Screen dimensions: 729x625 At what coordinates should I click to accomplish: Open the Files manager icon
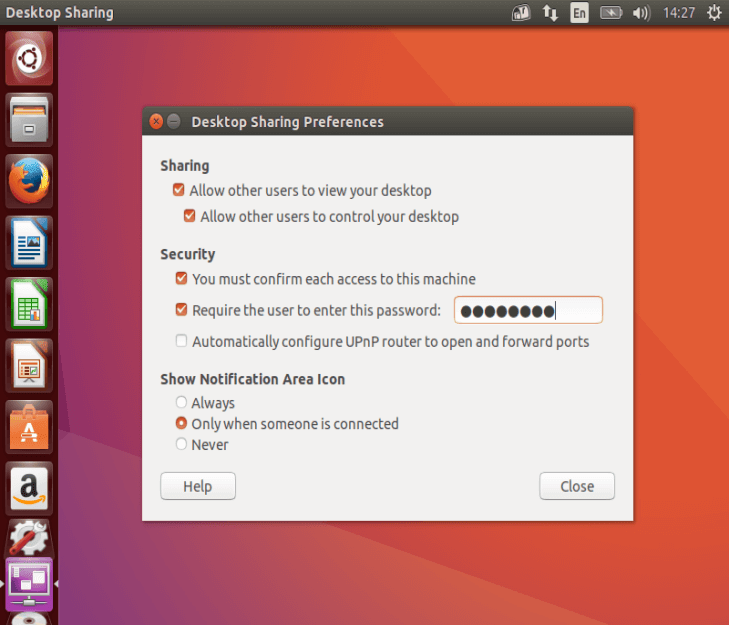[29, 121]
